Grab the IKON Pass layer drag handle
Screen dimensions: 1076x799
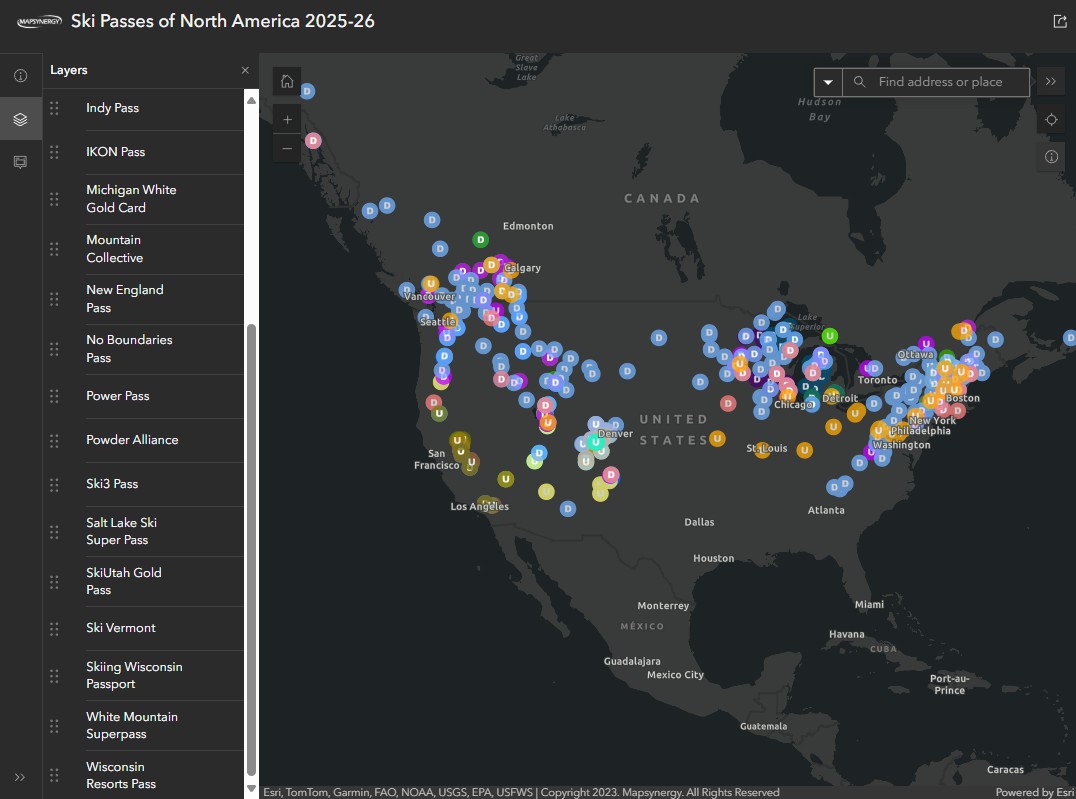(54, 152)
